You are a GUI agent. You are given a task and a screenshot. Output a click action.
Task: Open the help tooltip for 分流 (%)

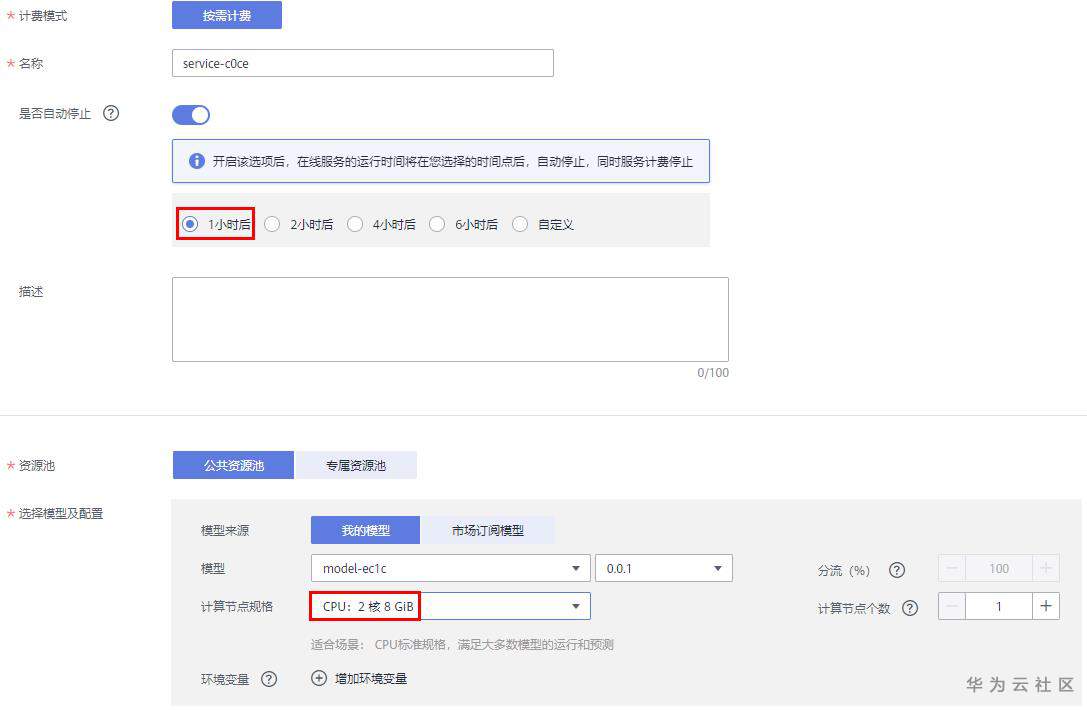point(897,569)
